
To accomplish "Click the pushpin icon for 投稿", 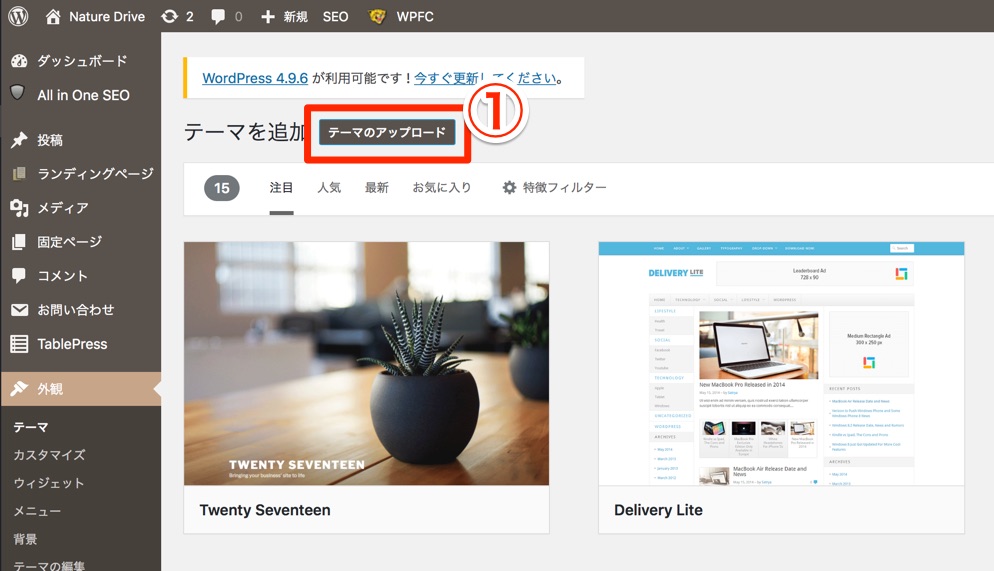I will [x=19, y=140].
